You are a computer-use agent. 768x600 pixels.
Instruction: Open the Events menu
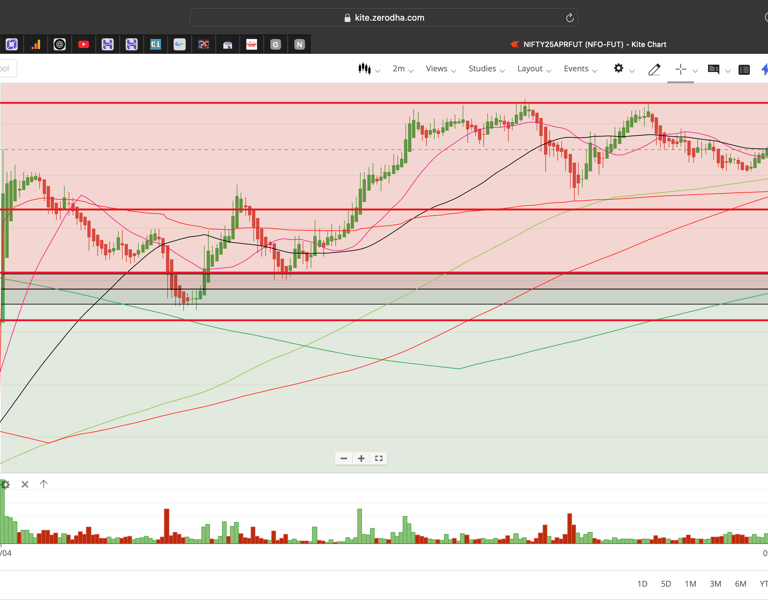click(x=580, y=69)
